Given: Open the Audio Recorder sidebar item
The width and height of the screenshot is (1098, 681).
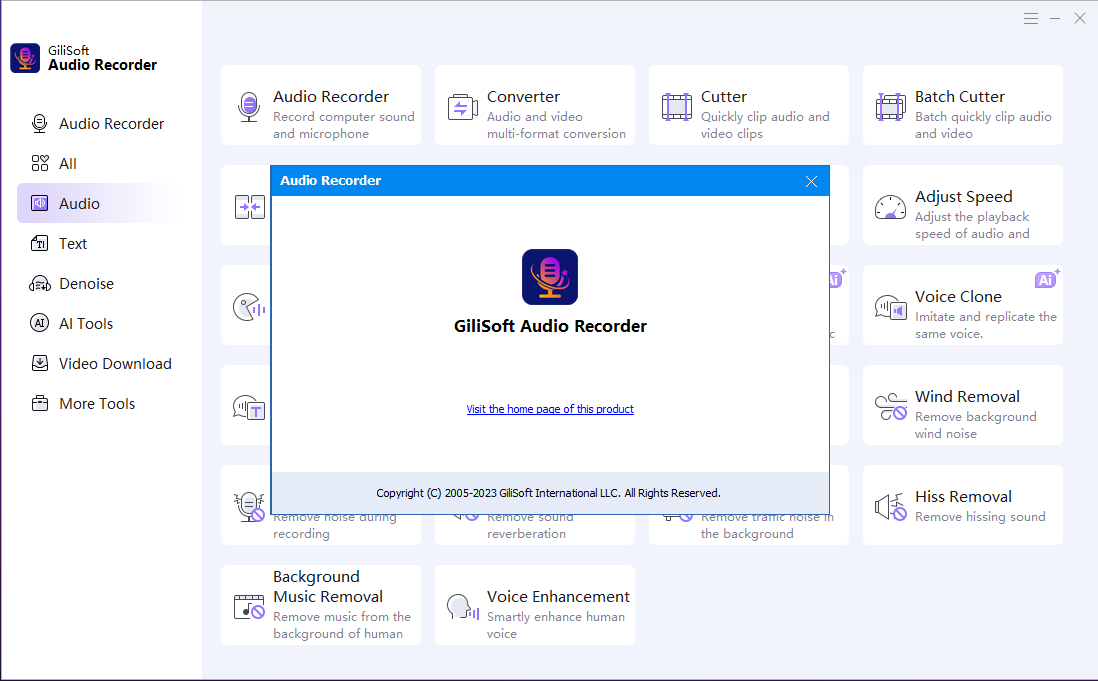Looking at the screenshot, I should tap(97, 124).
